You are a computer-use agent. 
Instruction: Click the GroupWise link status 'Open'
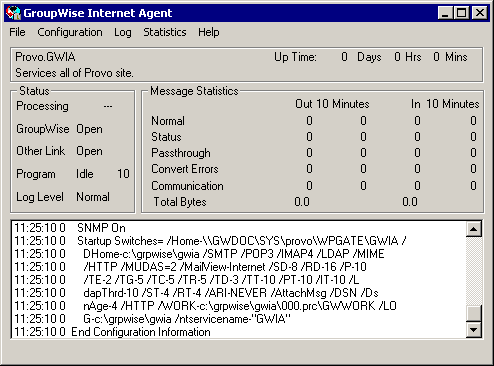click(89, 129)
